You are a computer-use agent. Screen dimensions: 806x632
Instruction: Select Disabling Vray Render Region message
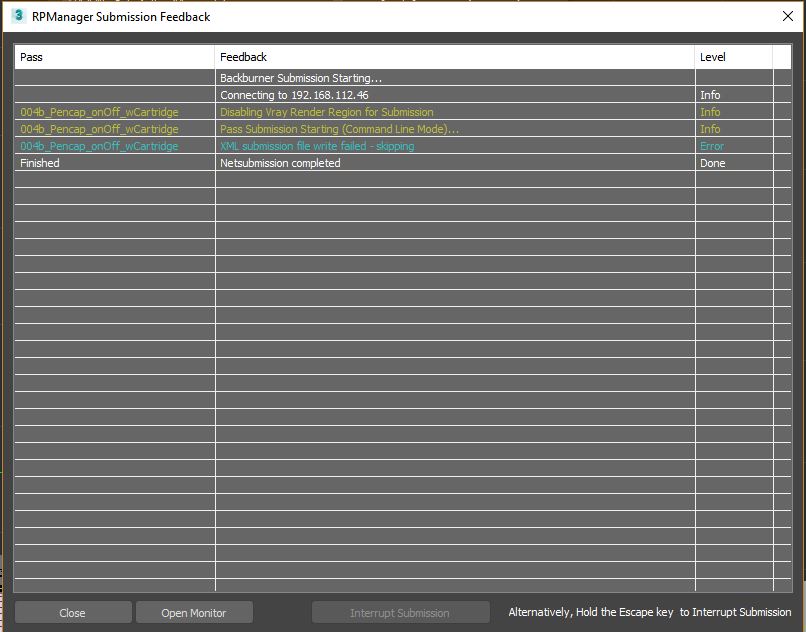tap(326, 112)
